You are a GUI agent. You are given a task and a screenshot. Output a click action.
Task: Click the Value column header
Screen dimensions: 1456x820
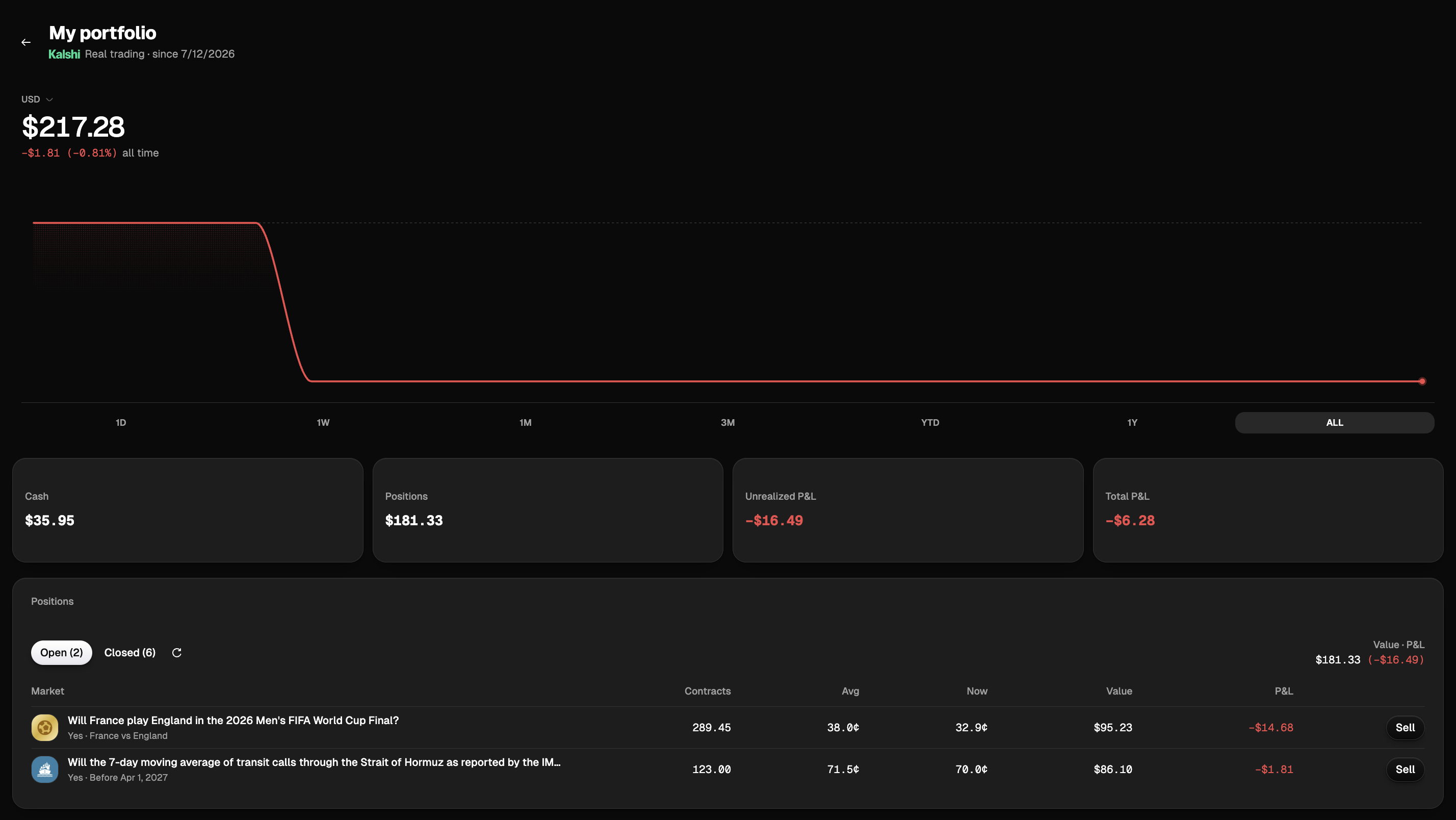tap(1119, 691)
